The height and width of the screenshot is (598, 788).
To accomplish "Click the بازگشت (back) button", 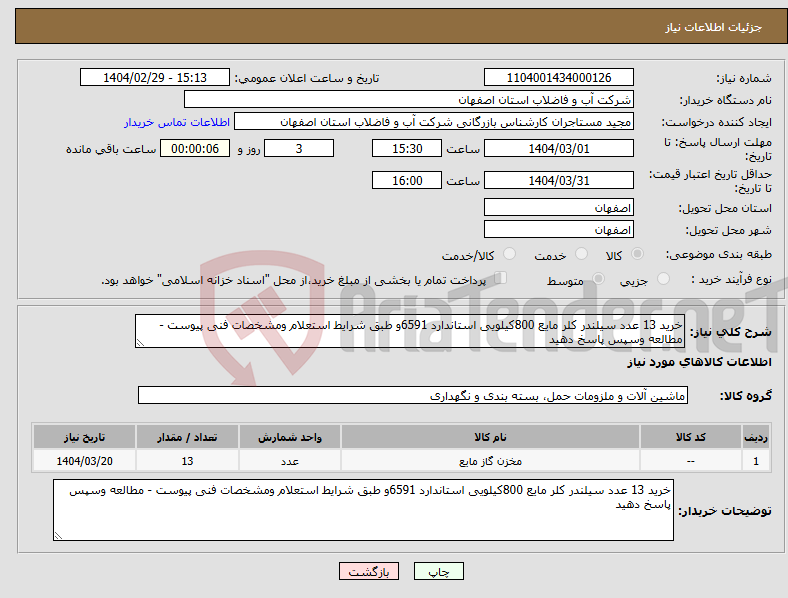I will [369, 571].
